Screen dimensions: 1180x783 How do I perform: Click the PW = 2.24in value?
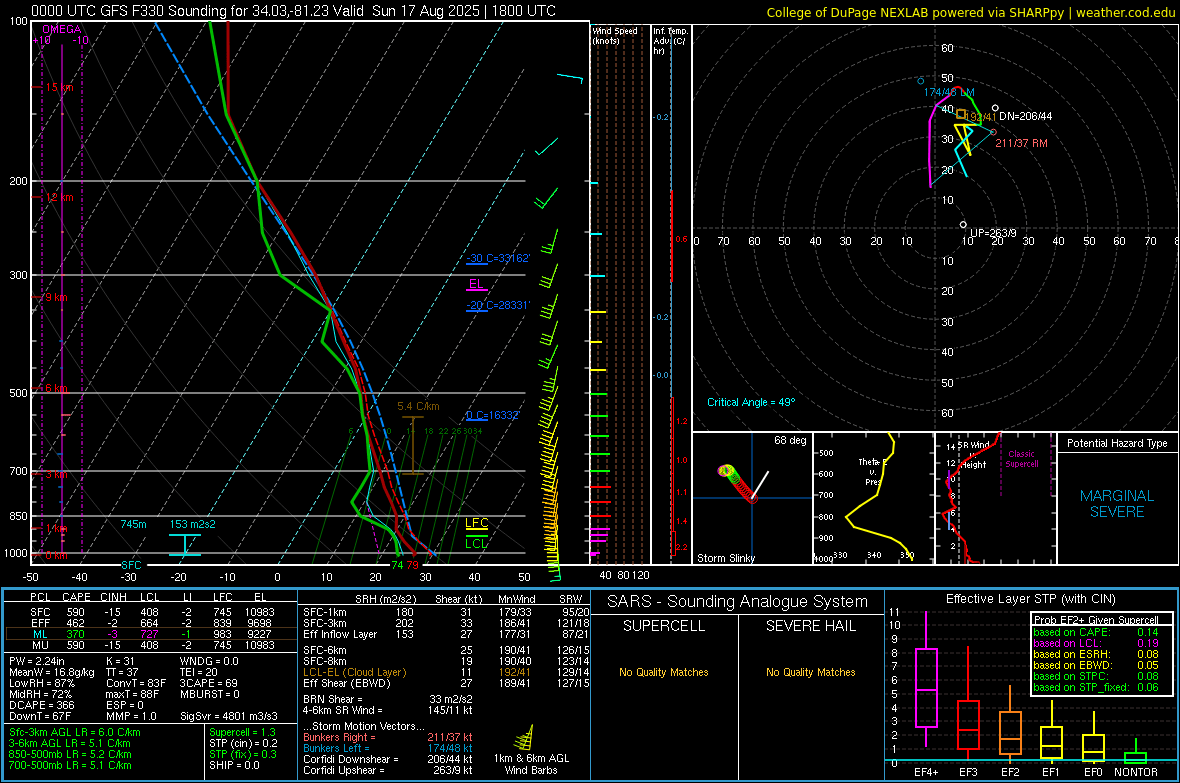tap(37, 661)
